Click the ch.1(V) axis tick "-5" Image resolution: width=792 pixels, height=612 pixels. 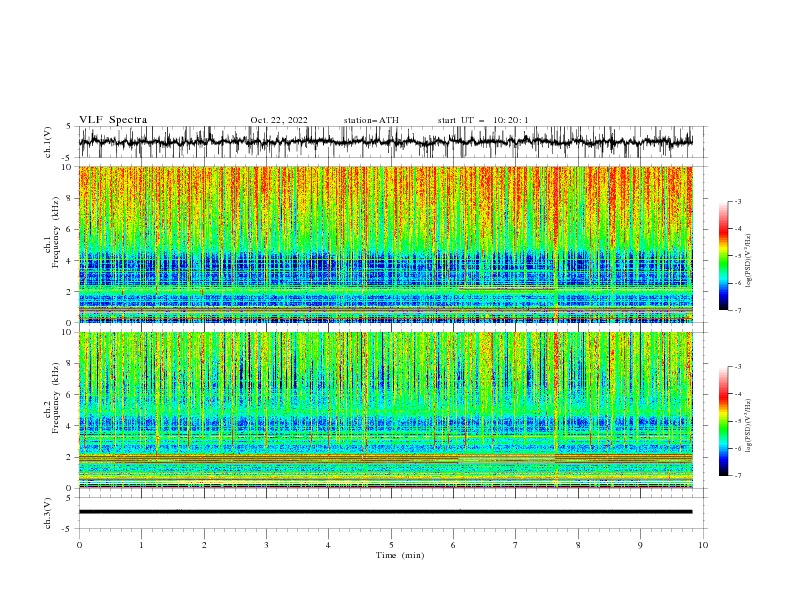(x=67, y=158)
